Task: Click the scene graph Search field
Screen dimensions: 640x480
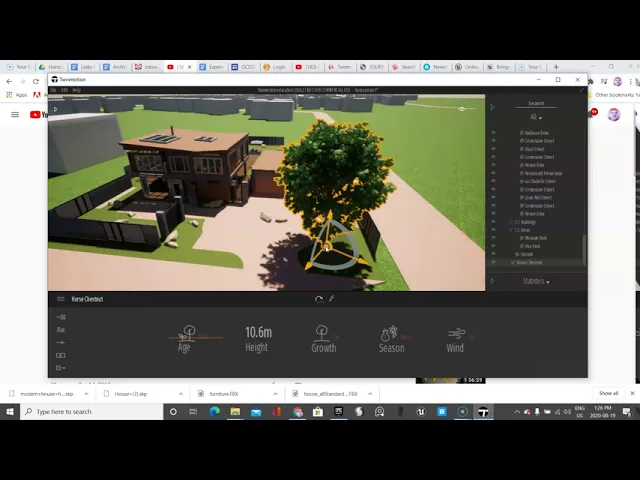Action: click(536, 104)
